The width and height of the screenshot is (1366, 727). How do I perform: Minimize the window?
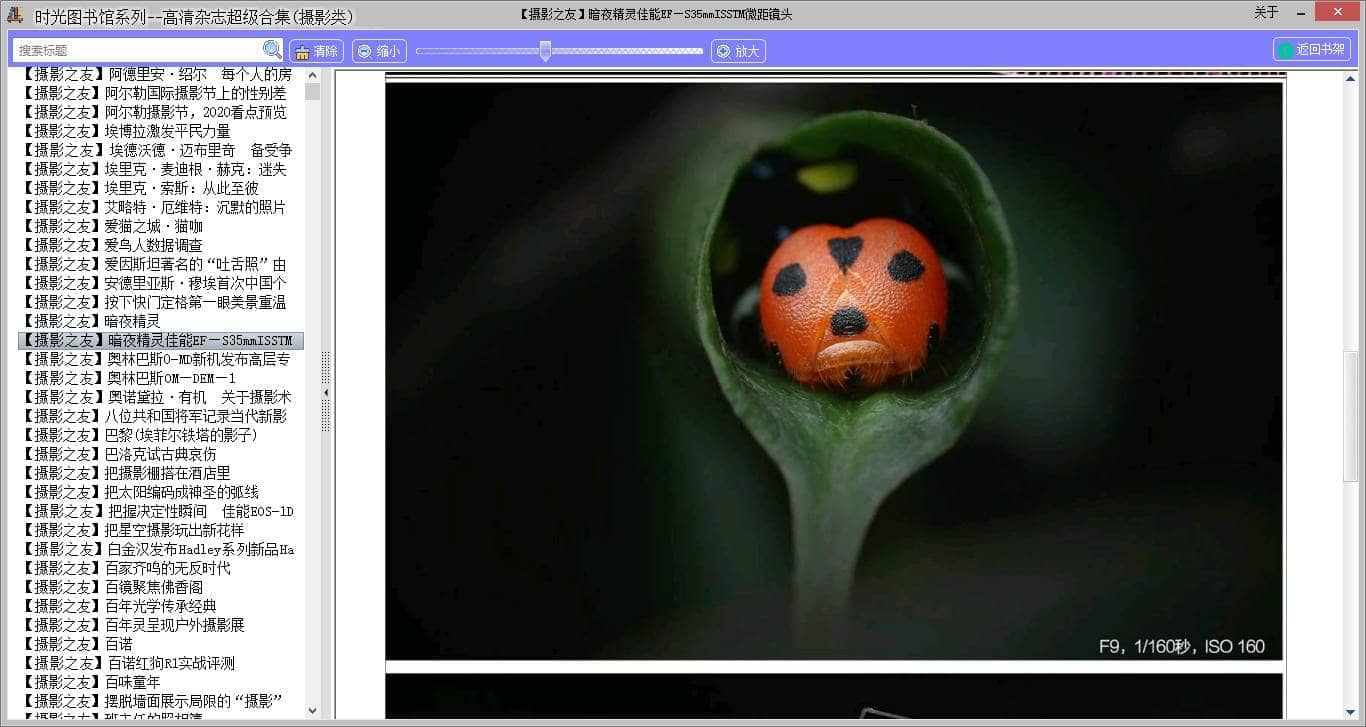[1300, 13]
